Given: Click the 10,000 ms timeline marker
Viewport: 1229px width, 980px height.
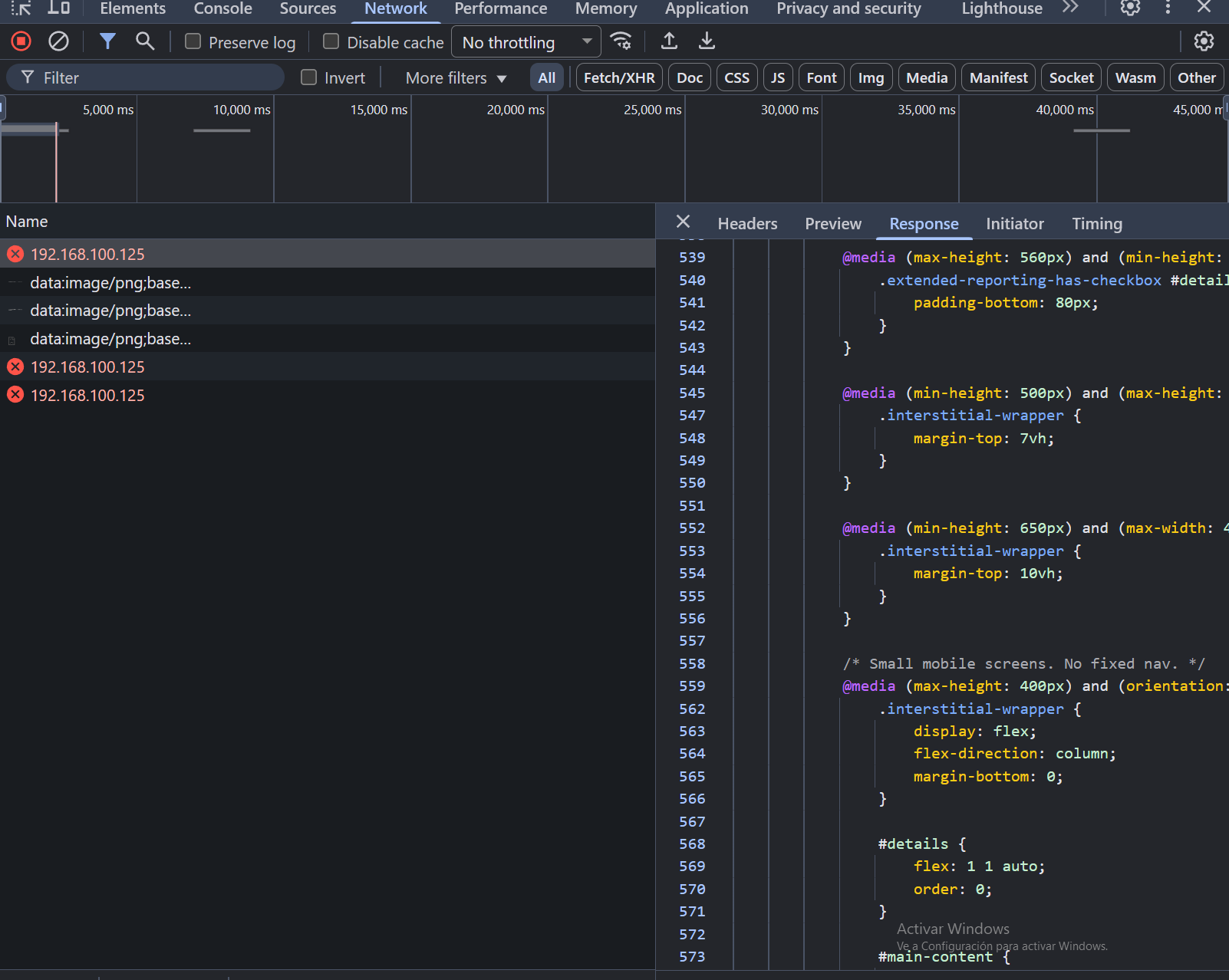Looking at the screenshot, I should (x=241, y=110).
